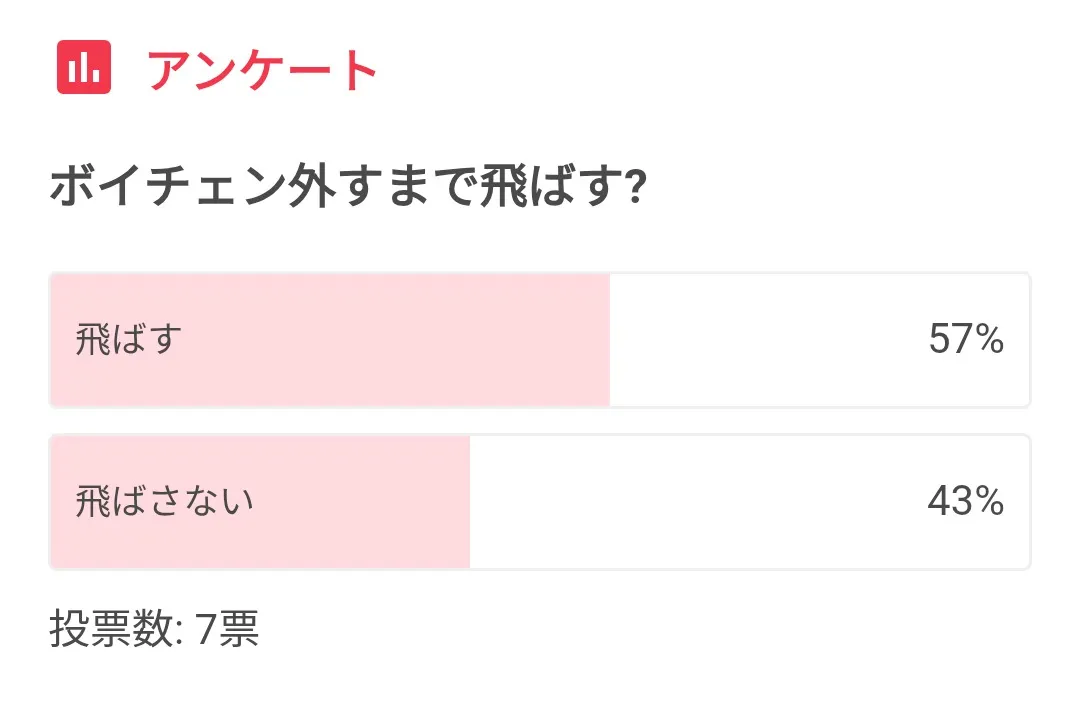Viewport: 1080px width, 710px height.
Task: Click the アンケート heading
Action: click(x=263, y=70)
